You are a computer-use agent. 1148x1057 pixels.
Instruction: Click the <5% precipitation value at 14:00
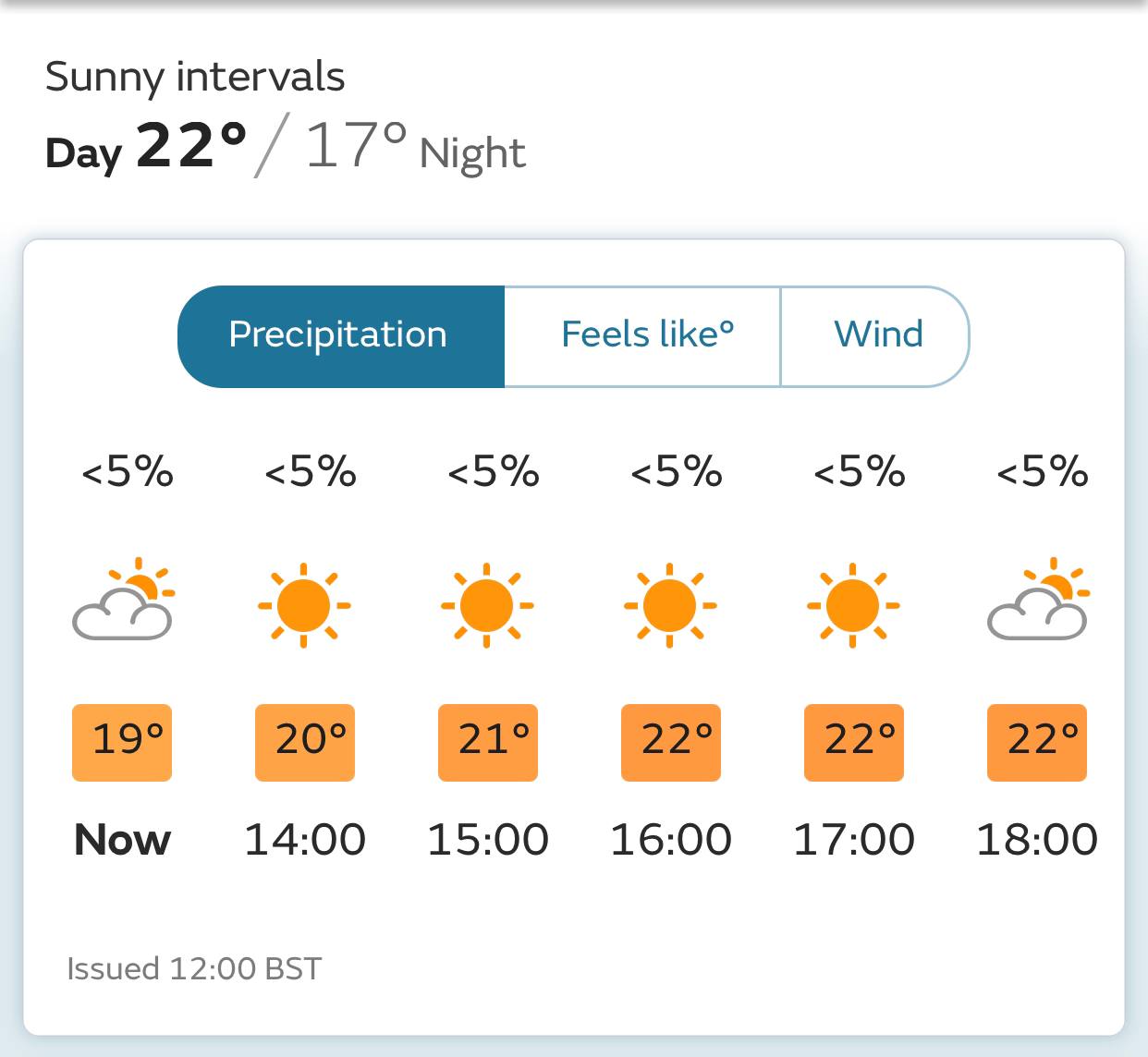coord(310,472)
